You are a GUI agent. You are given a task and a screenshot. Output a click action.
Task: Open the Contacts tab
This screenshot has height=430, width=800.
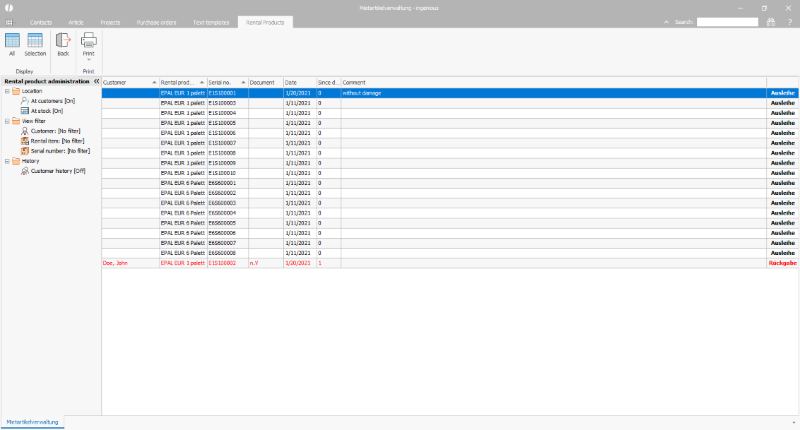tap(41, 21)
